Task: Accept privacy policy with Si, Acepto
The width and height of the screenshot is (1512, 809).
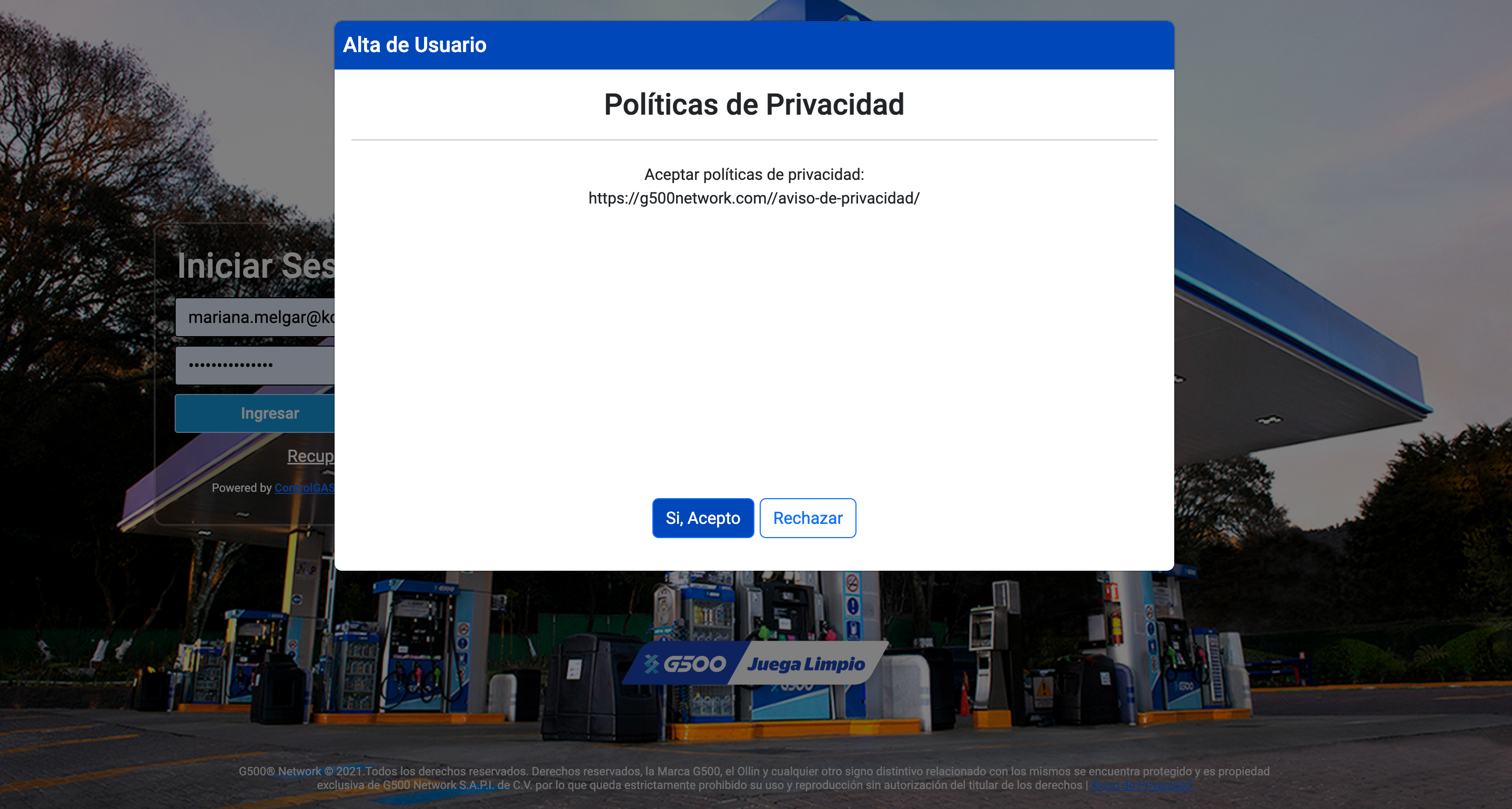Action: tap(702, 518)
